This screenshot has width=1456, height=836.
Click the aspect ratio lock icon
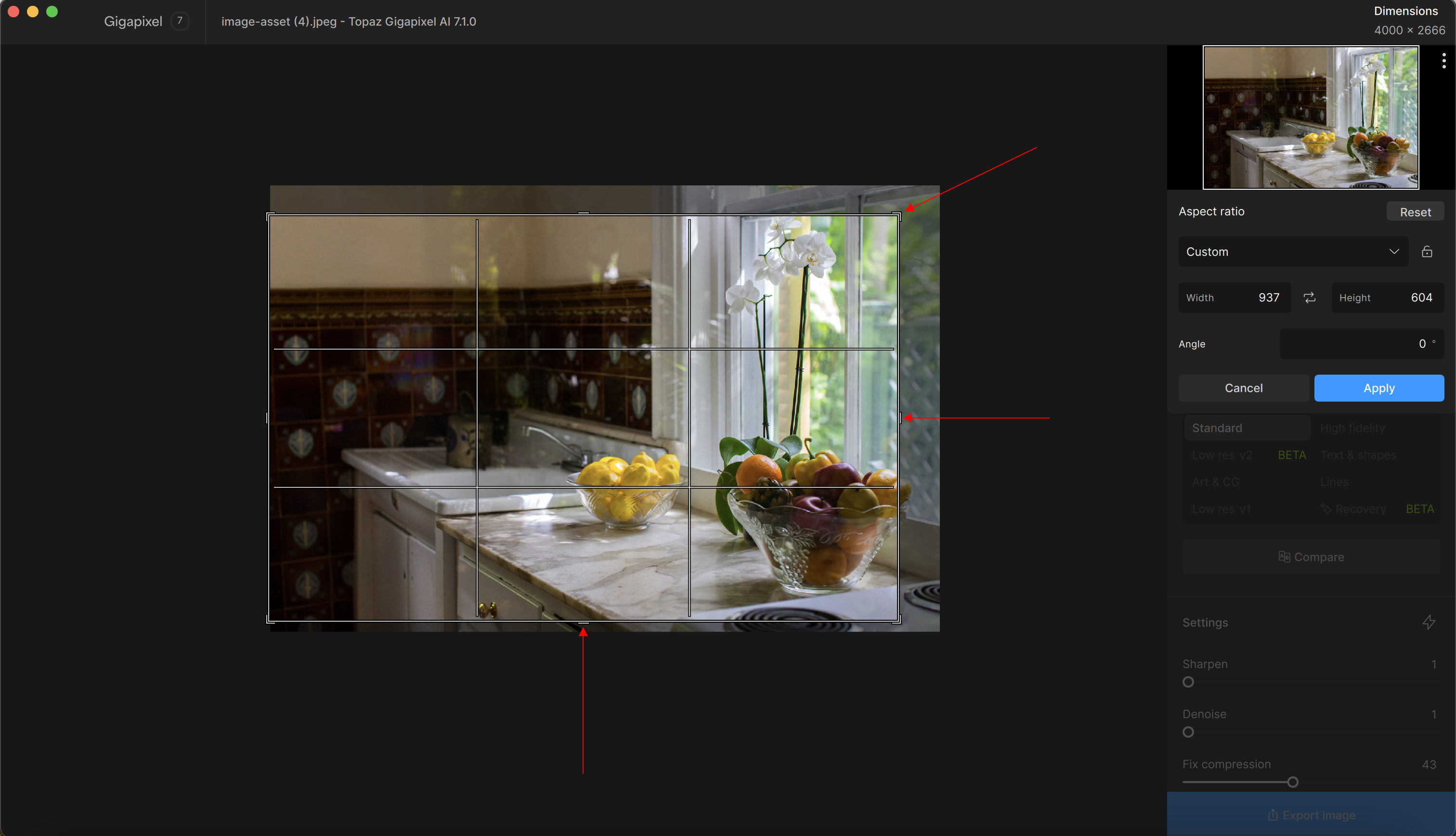pyautogui.click(x=1427, y=251)
